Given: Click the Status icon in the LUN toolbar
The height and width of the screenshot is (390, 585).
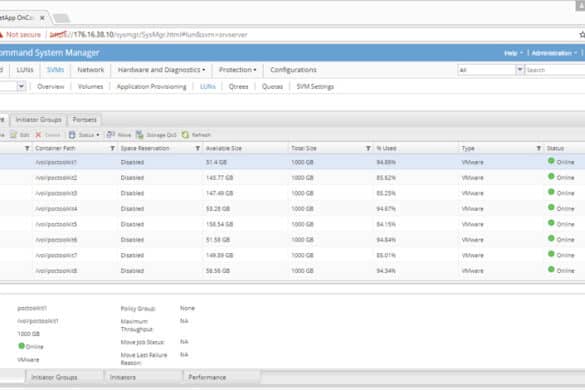Looking at the screenshot, I should tap(72, 135).
